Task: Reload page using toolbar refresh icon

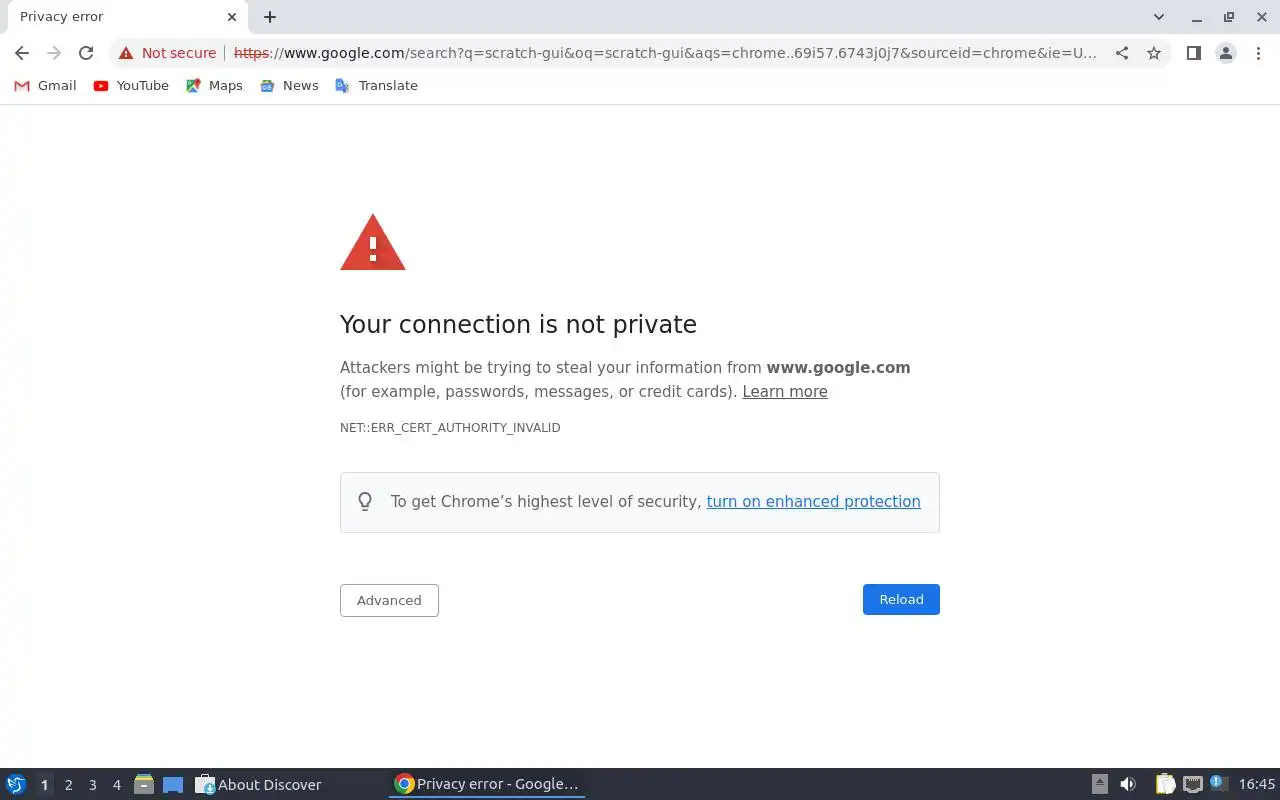Action: coord(86,53)
